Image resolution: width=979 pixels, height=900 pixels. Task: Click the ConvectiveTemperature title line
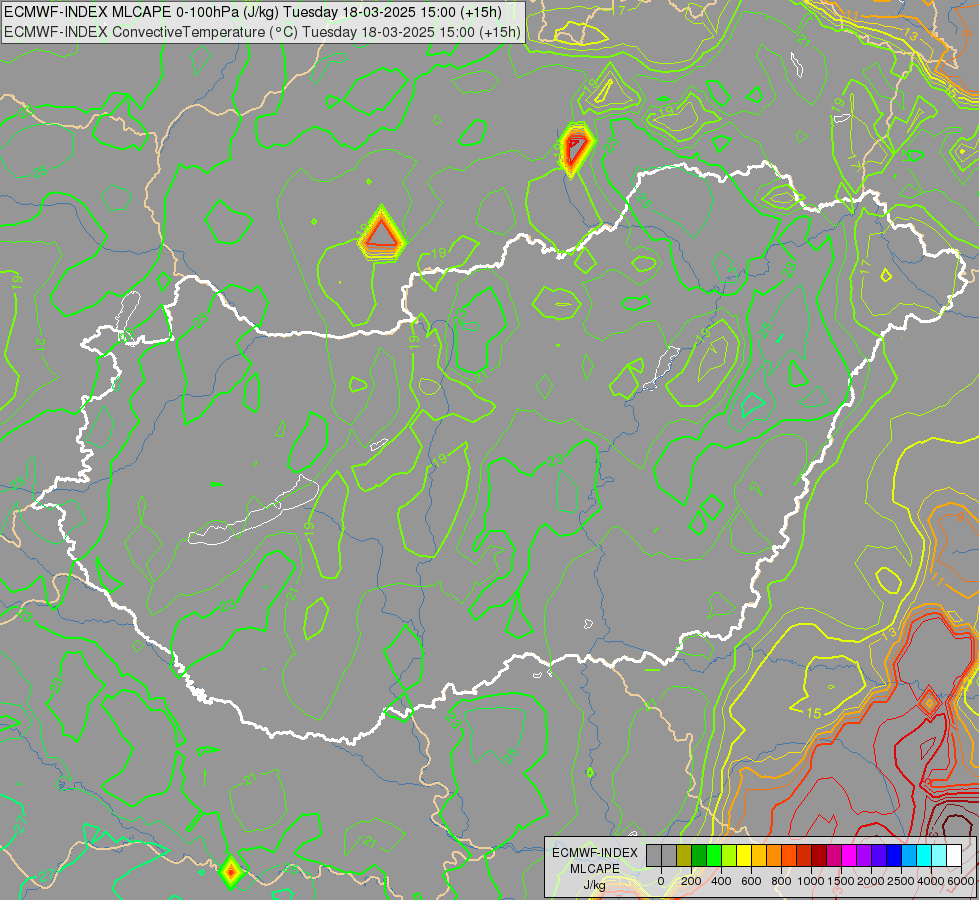click(x=262, y=32)
